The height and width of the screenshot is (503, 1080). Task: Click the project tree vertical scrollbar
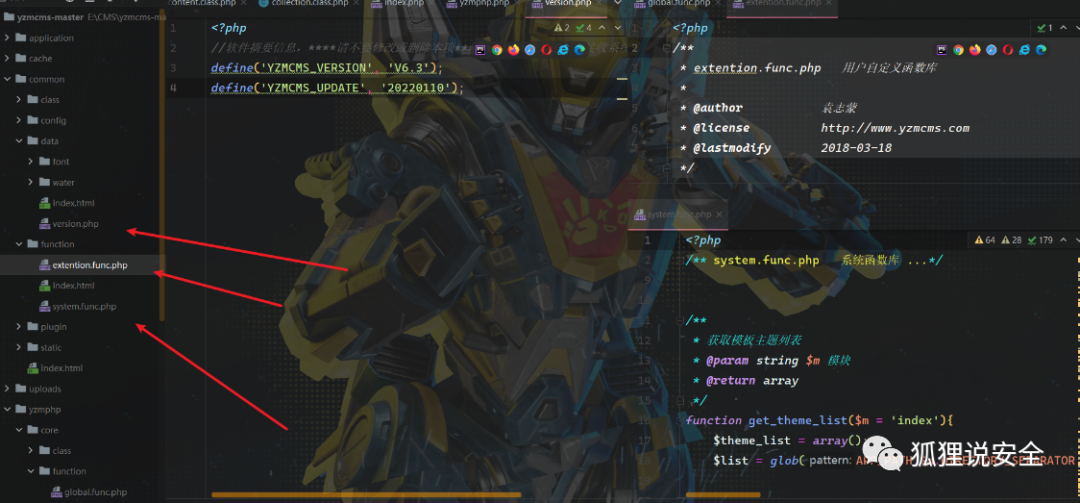pyautogui.click(x=162, y=165)
